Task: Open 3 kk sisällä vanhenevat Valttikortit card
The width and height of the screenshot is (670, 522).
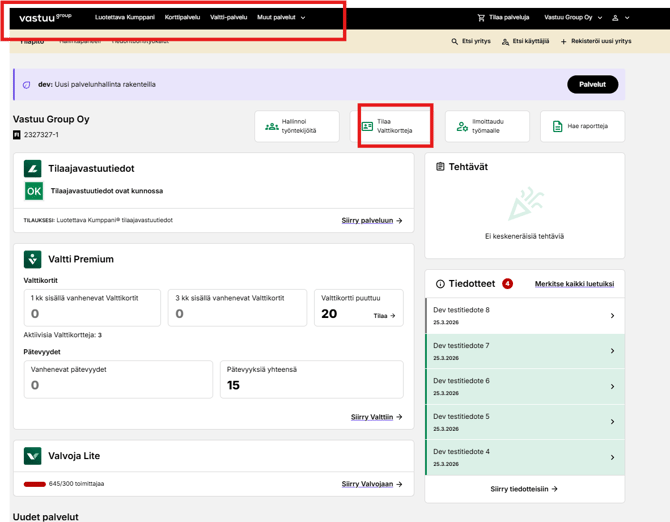Action: coord(238,308)
